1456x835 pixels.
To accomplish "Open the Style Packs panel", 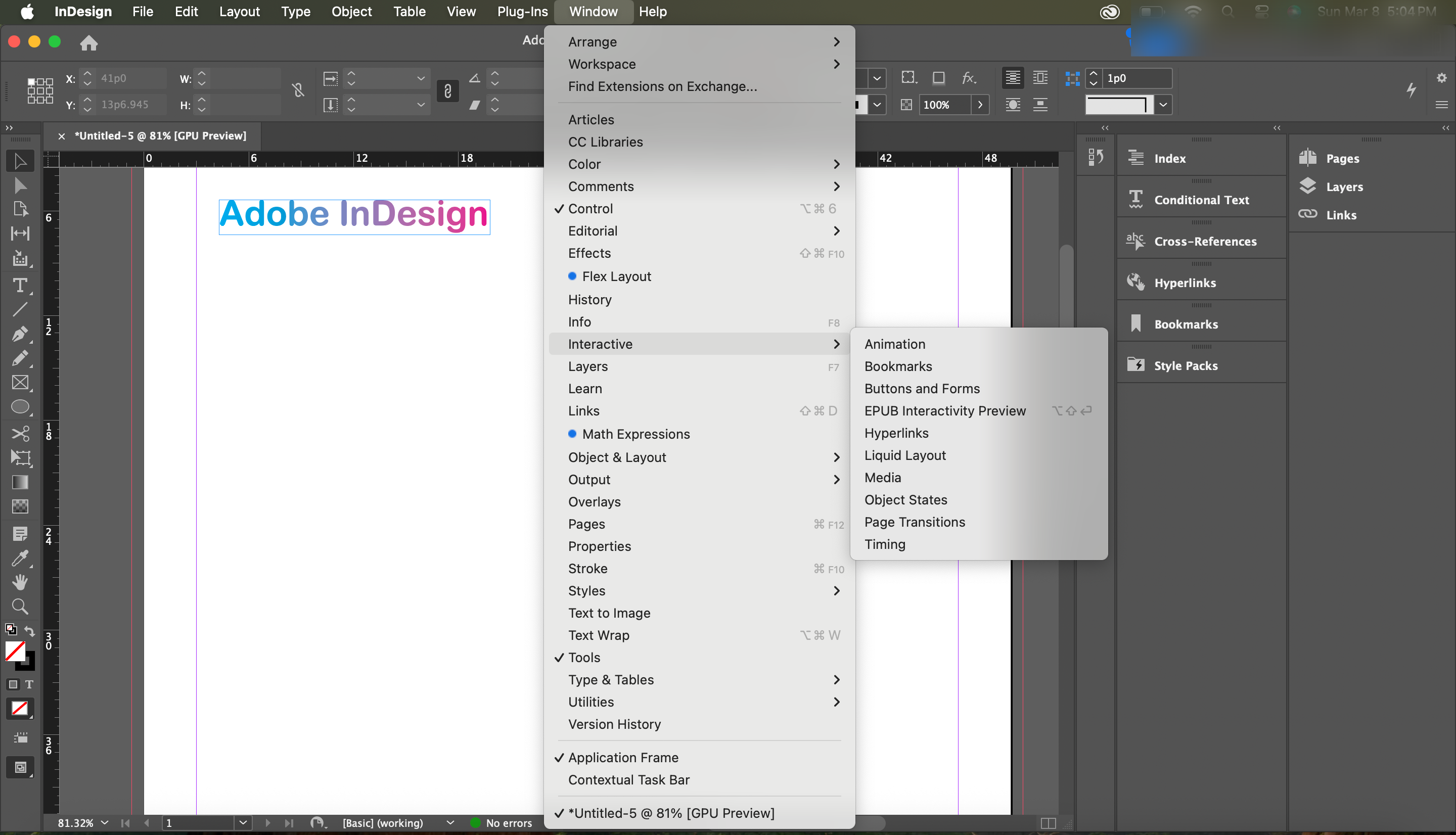I will click(1185, 365).
